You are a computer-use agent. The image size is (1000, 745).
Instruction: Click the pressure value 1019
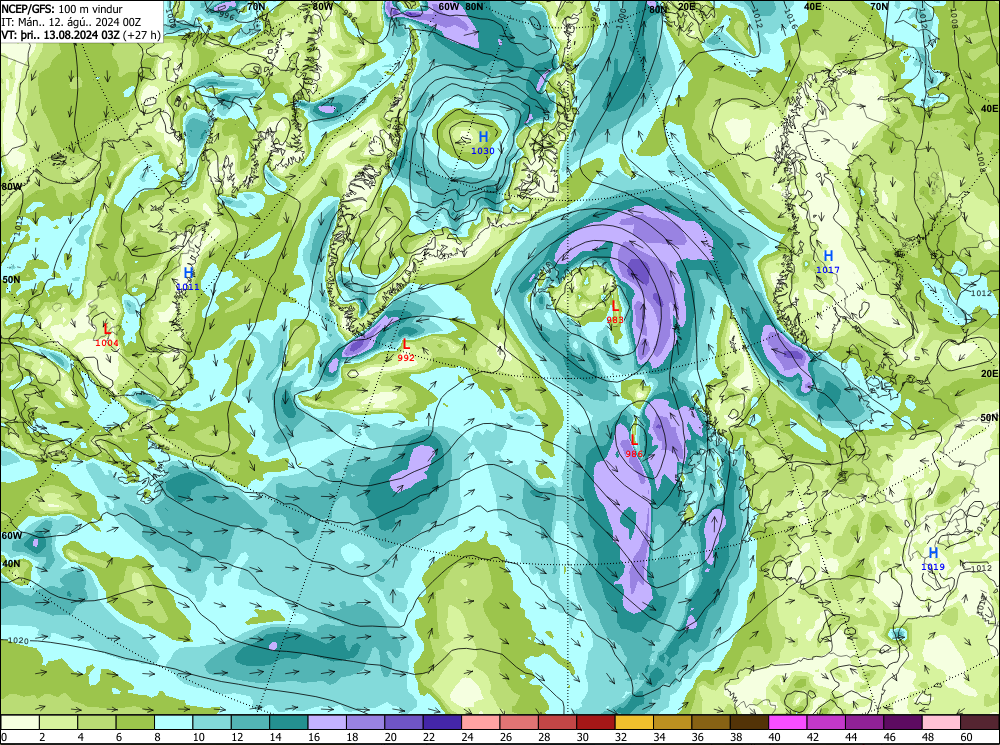click(x=933, y=567)
